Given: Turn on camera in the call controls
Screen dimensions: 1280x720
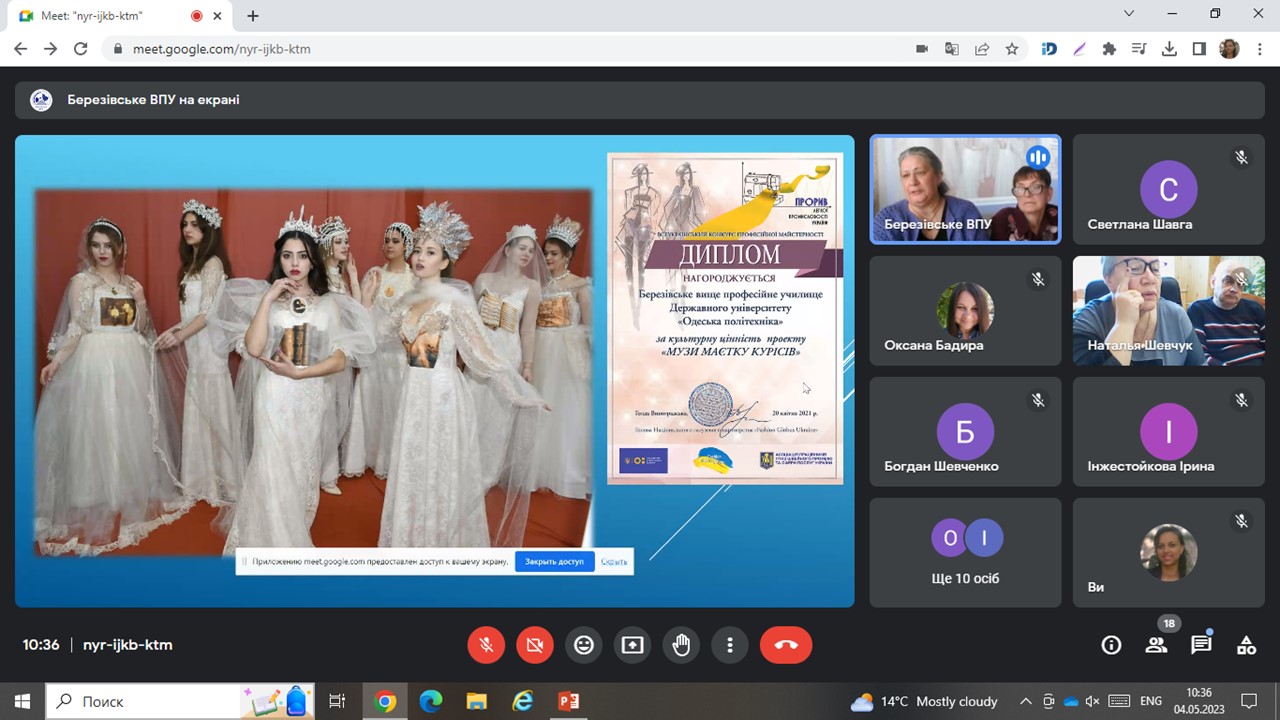Looking at the screenshot, I should [535, 645].
